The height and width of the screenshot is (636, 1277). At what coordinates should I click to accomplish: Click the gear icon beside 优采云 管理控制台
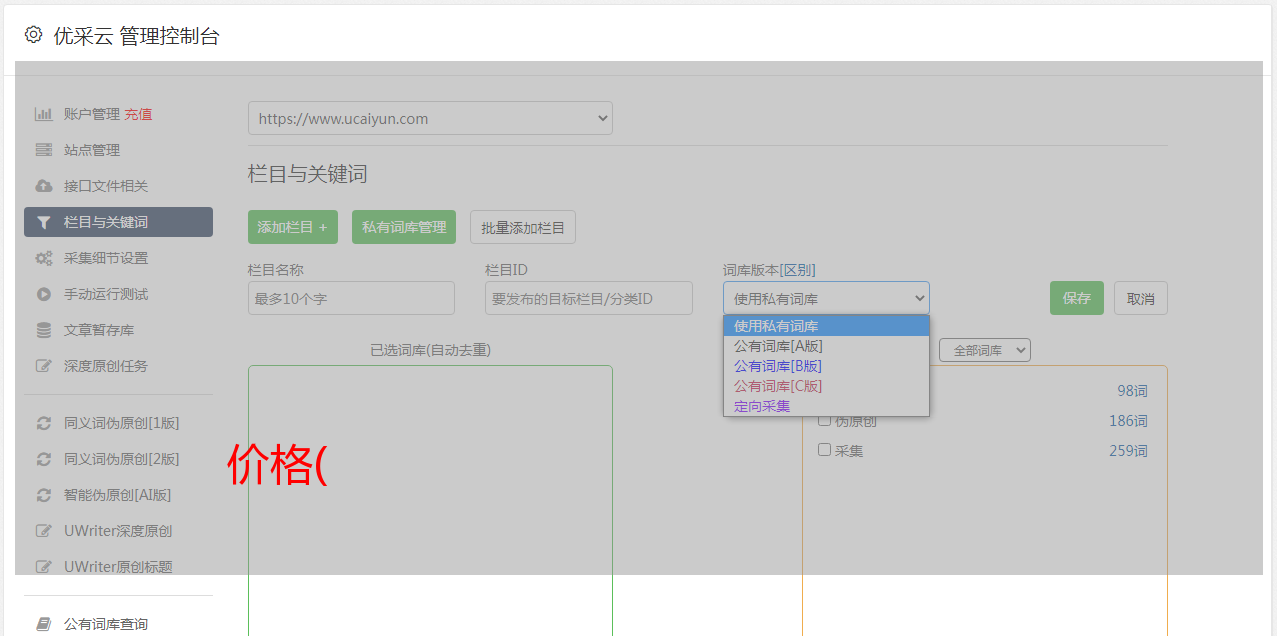coord(34,35)
